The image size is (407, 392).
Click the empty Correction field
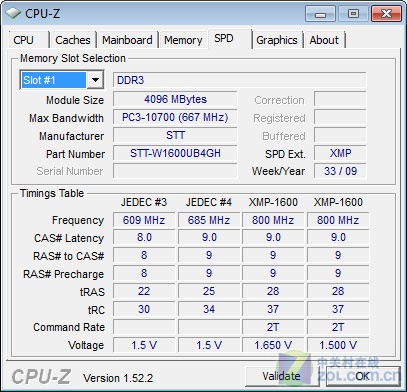pos(340,99)
